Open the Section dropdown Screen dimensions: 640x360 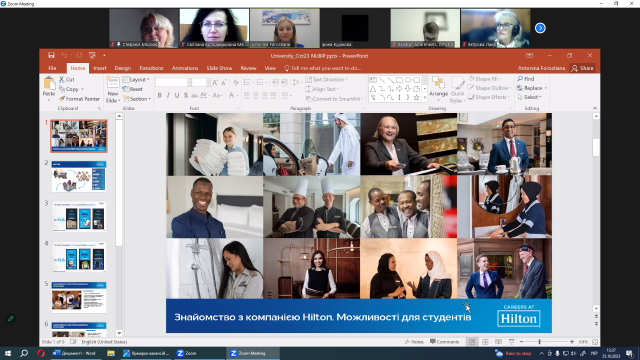(137, 99)
